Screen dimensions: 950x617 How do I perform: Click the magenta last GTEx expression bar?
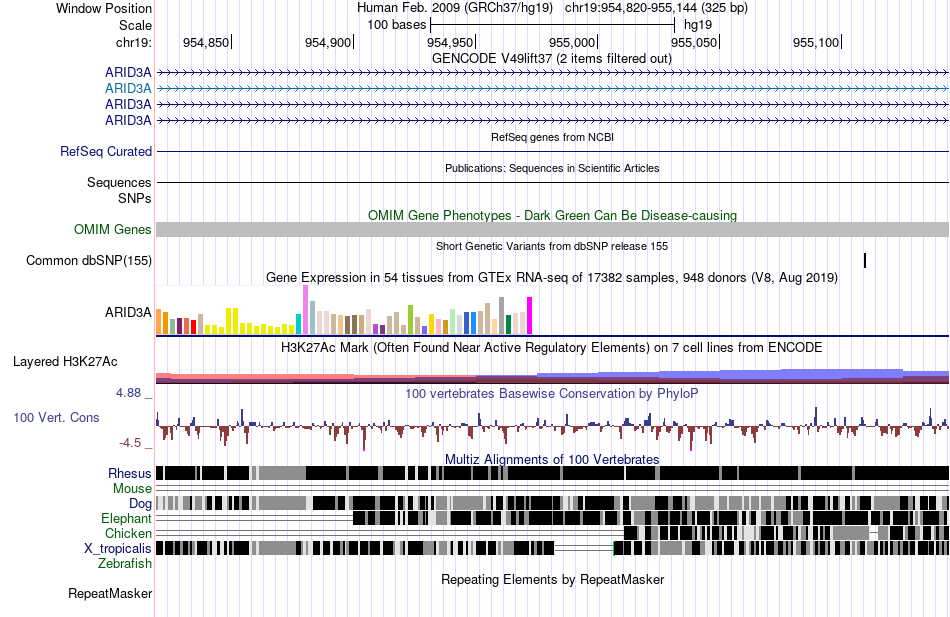click(530, 316)
